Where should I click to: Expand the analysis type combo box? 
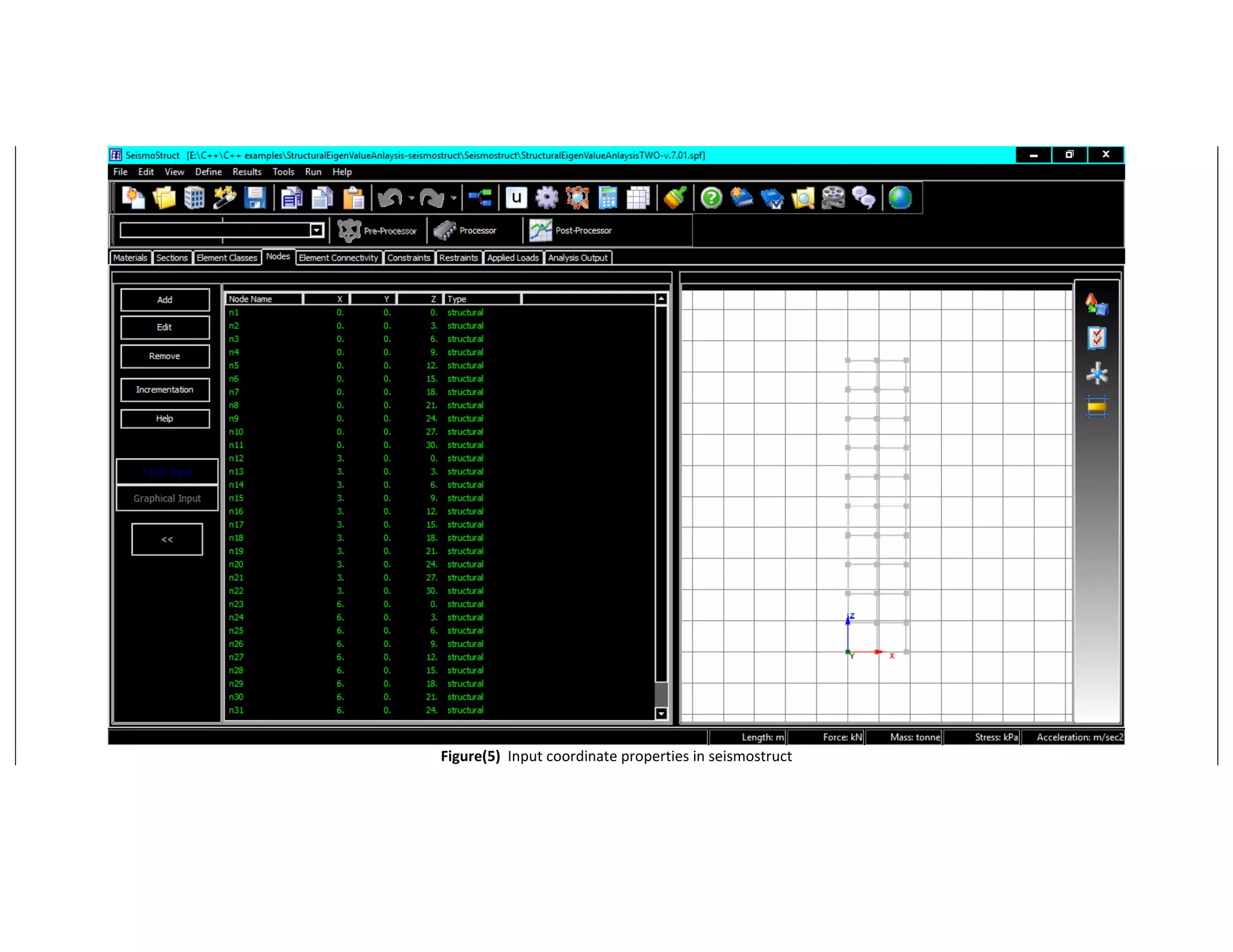317,230
